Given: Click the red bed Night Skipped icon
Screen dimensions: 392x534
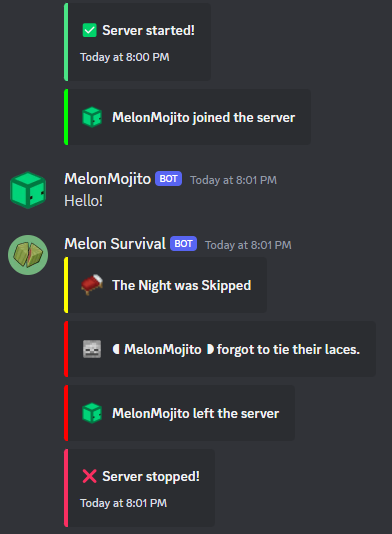Looking at the screenshot, I should coord(92,285).
